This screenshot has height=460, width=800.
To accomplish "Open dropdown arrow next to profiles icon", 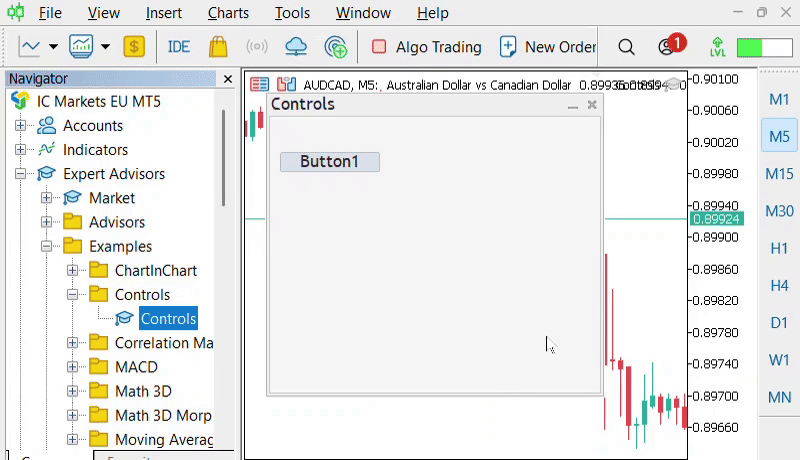I will pos(105,47).
